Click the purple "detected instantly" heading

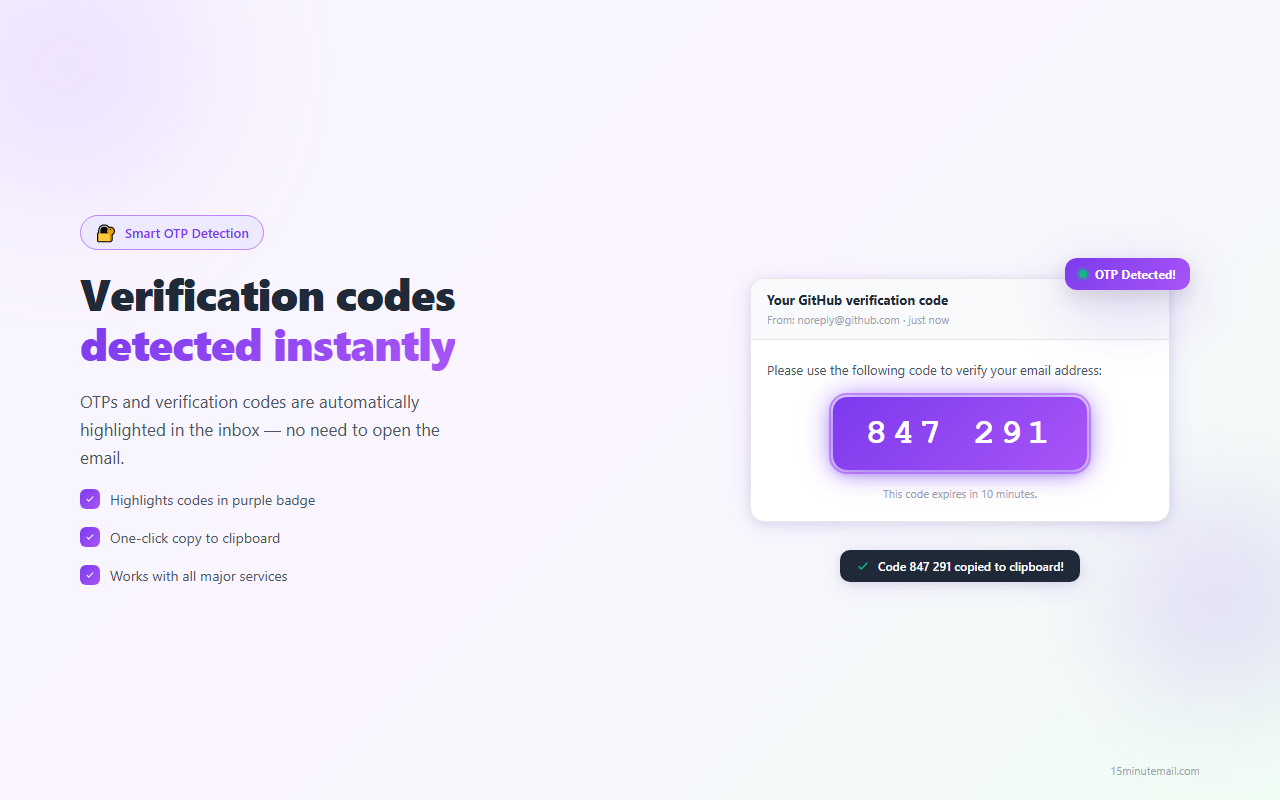[267, 346]
